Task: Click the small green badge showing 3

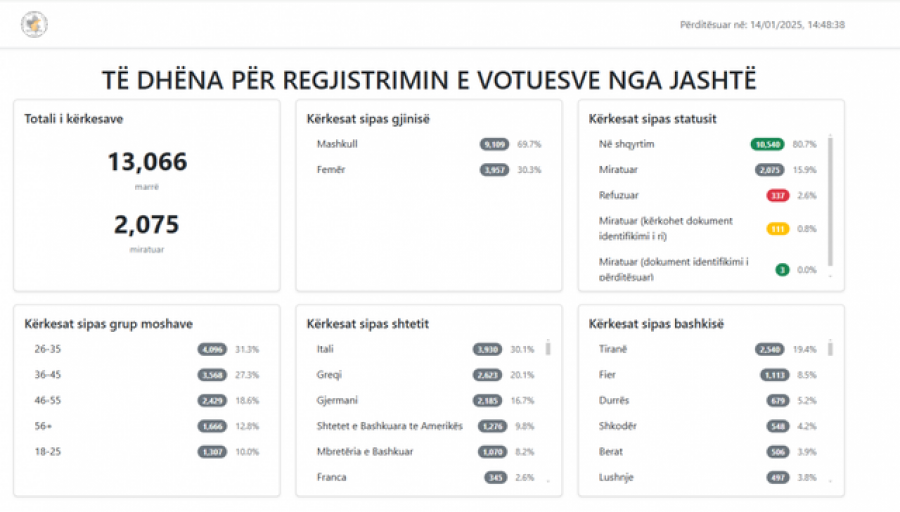Action: [782, 270]
